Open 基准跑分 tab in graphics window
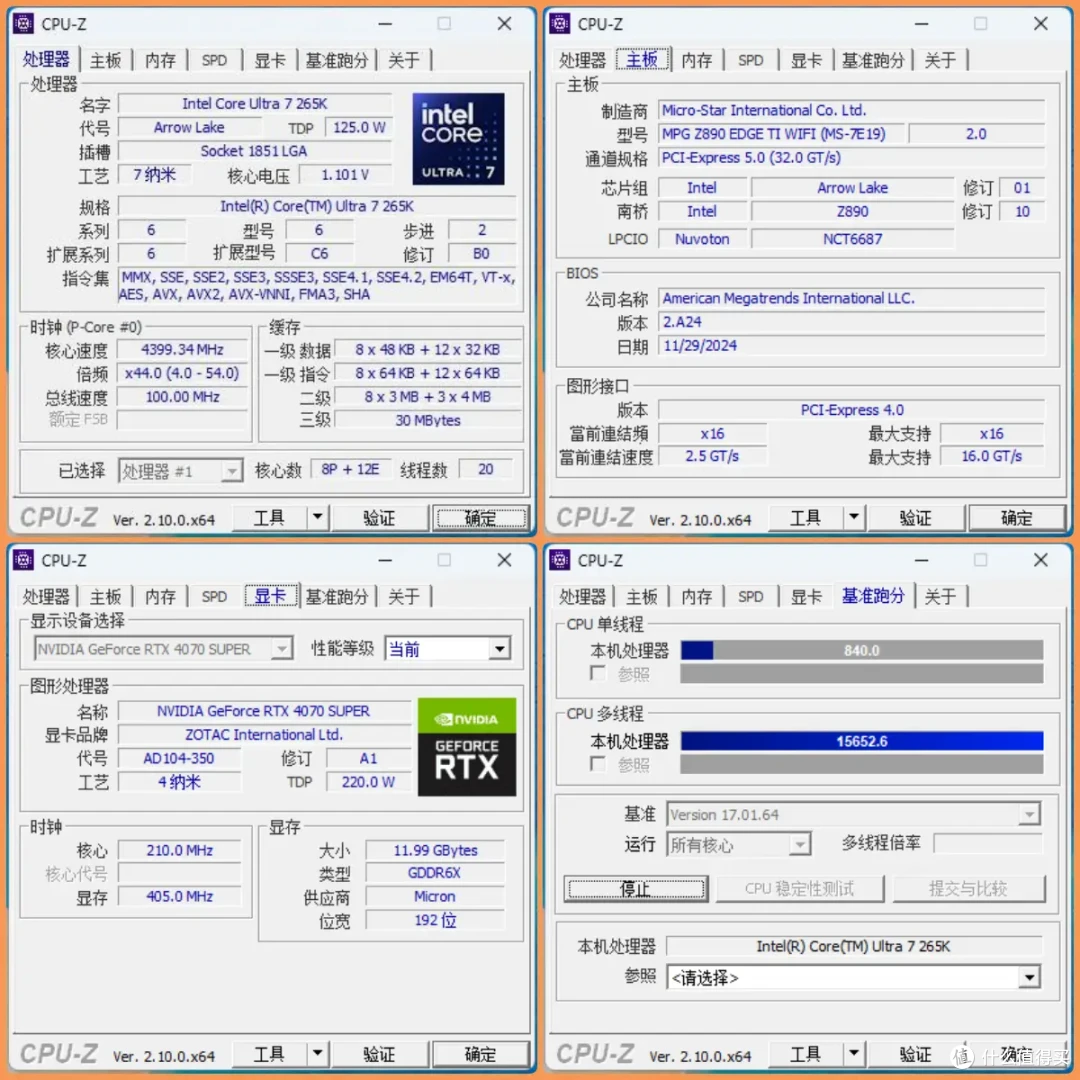The width and height of the screenshot is (1080, 1080). point(337,596)
